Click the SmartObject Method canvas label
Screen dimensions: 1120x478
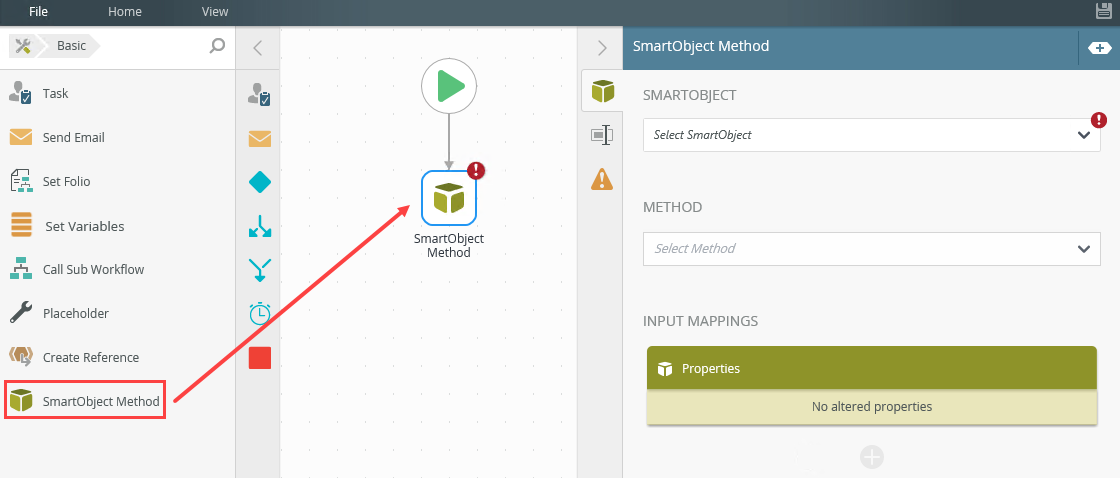pyautogui.click(x=449, y=246)
